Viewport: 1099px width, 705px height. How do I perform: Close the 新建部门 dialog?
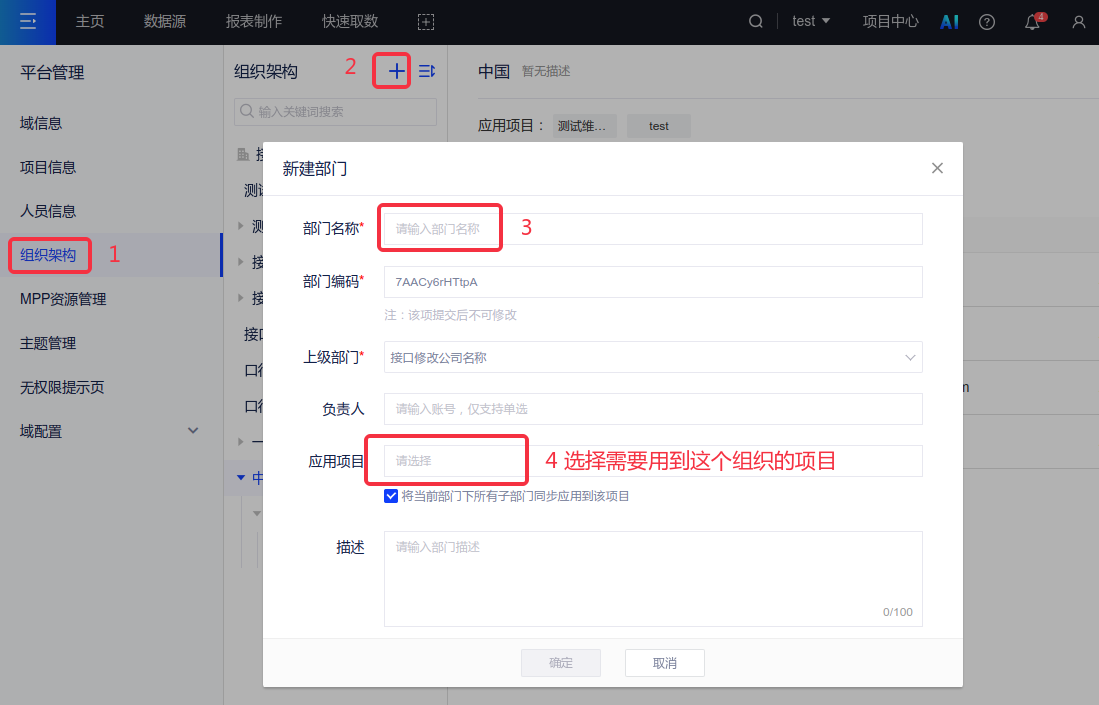tap(937, 168)
